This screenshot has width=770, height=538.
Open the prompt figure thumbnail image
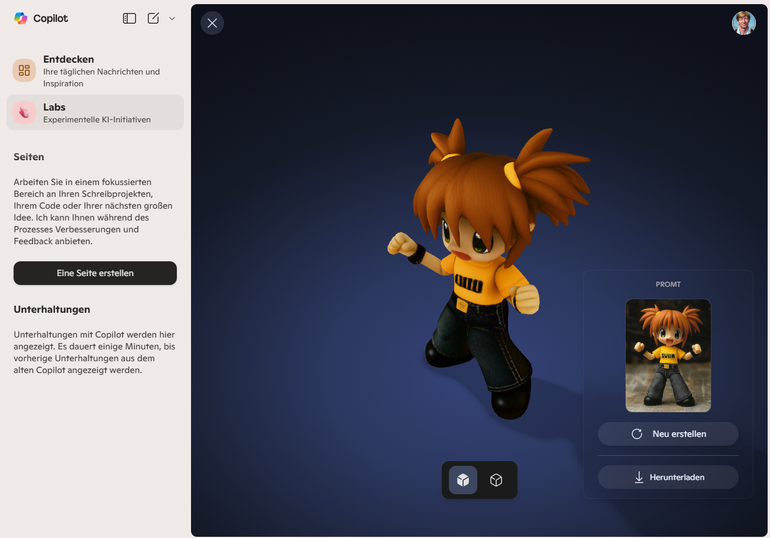668,355
